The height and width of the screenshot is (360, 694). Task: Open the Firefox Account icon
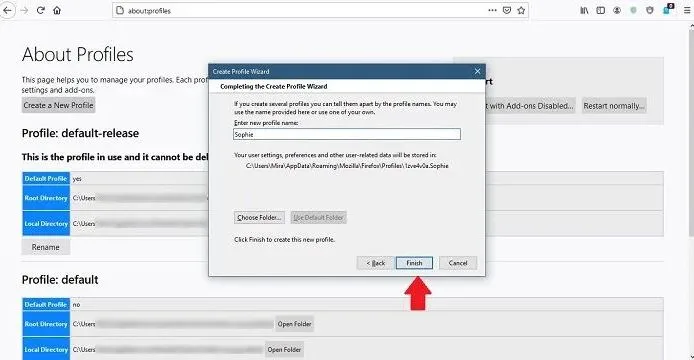(x=617, y=10)
